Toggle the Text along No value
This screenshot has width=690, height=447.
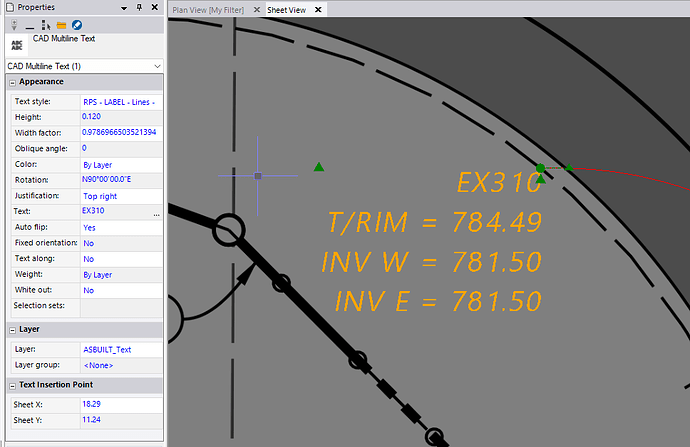coord(121,259)
